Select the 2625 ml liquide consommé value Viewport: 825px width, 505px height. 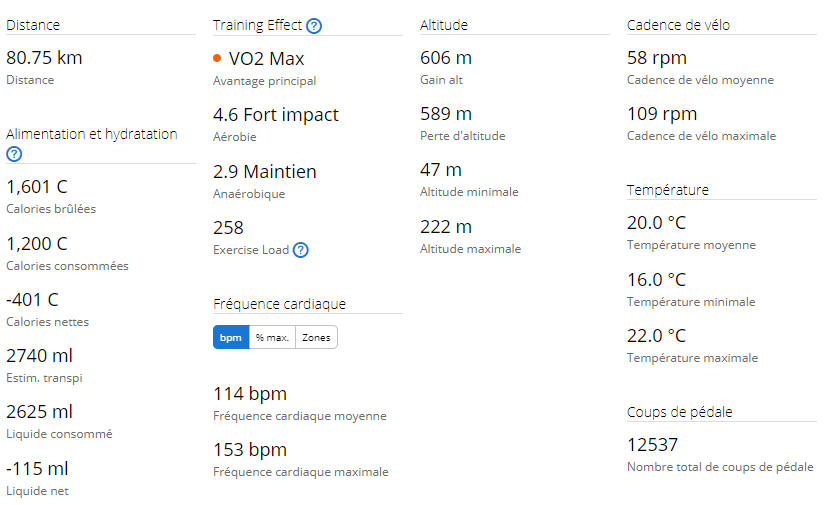click(39, 411)
